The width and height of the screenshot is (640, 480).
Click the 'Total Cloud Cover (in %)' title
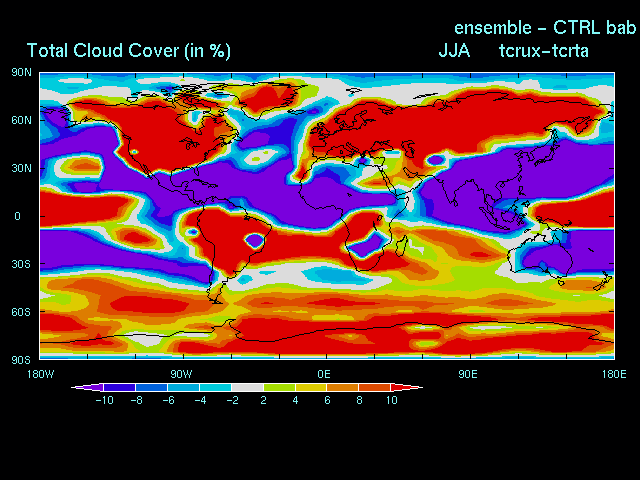pos(129,51)
